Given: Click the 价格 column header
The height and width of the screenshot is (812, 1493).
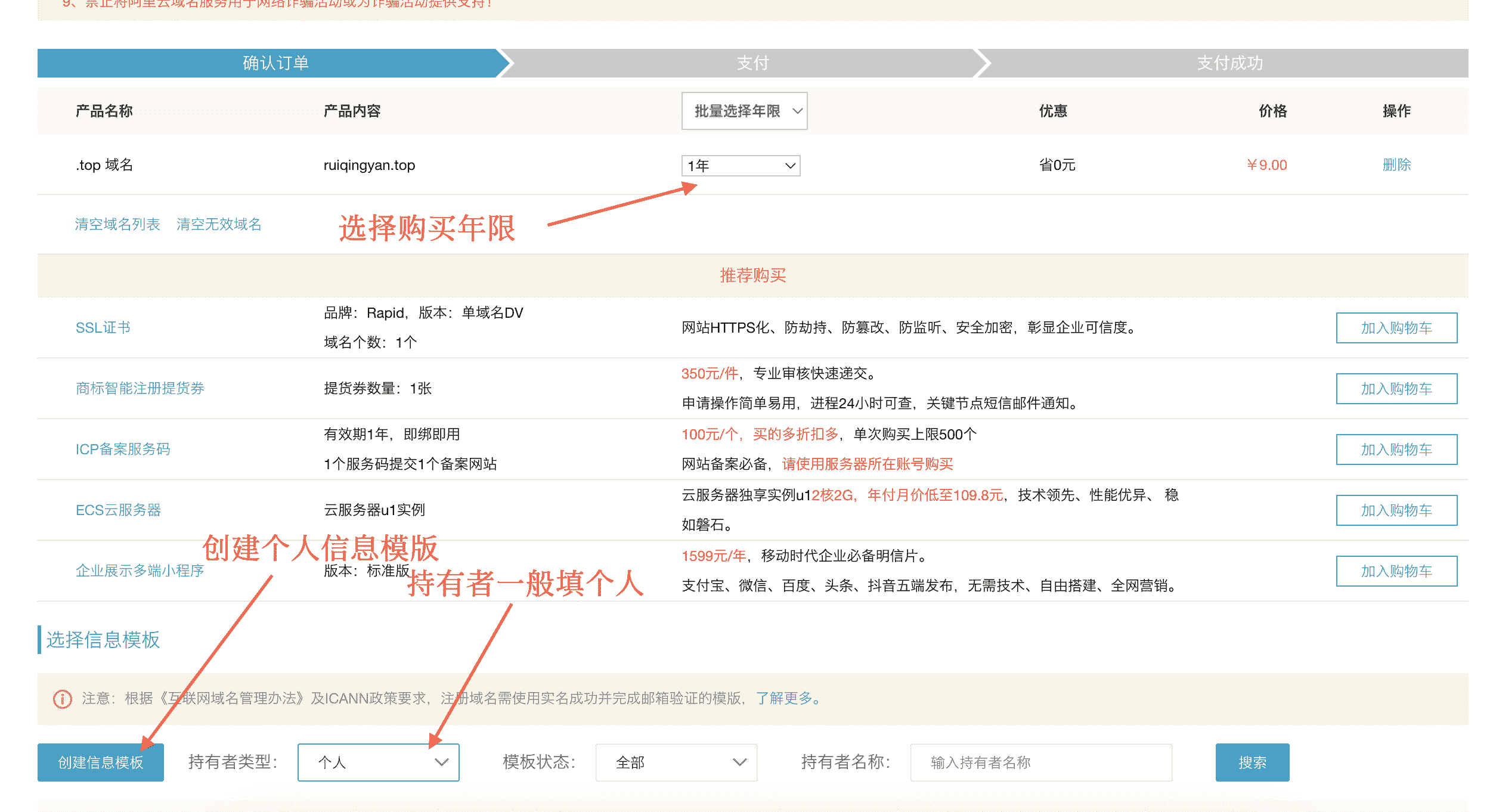Looking at the screenshot, I should coord(1272,111).
